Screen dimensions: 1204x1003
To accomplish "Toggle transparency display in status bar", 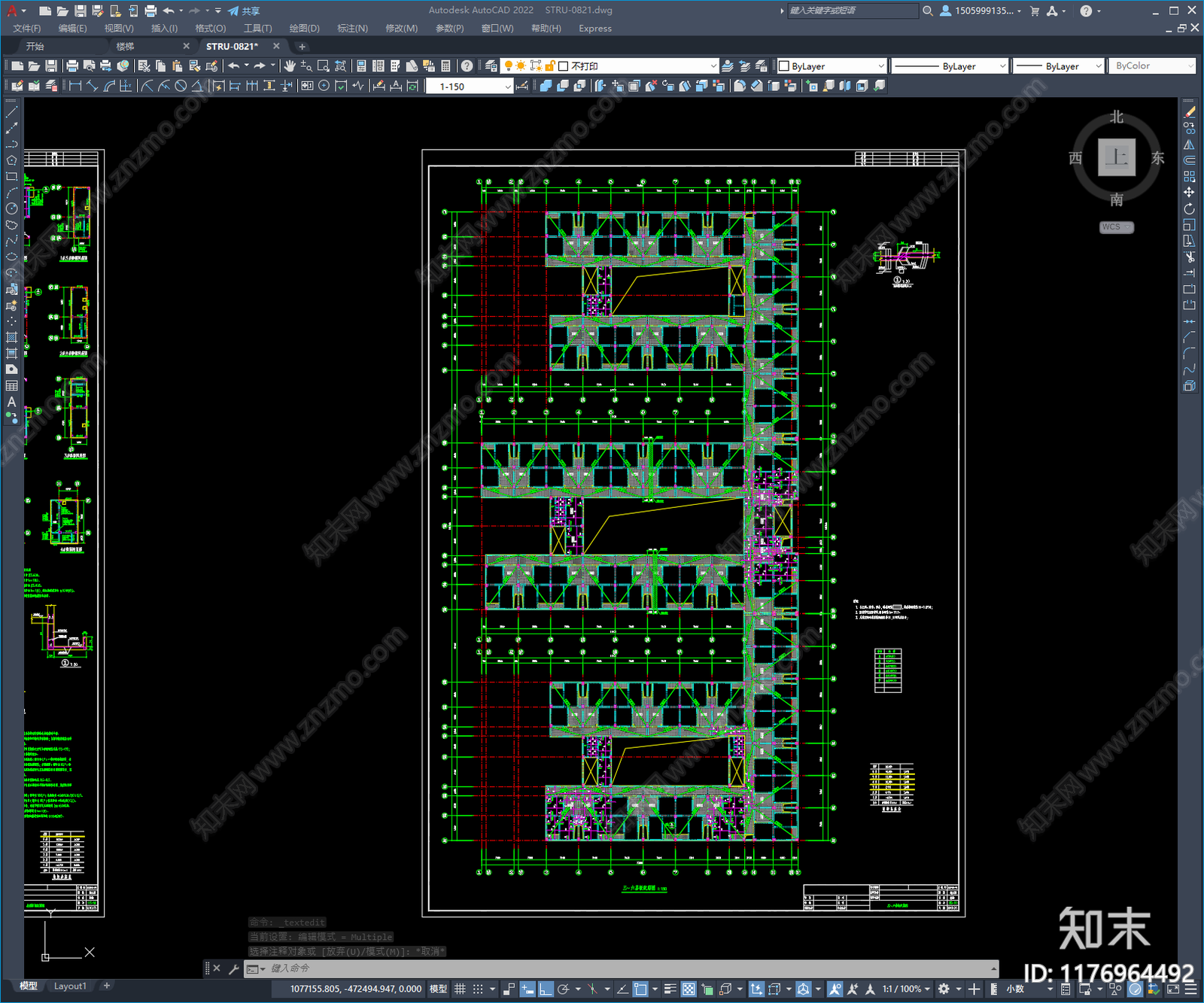I will pyautogui.click(x=688, y=989).
